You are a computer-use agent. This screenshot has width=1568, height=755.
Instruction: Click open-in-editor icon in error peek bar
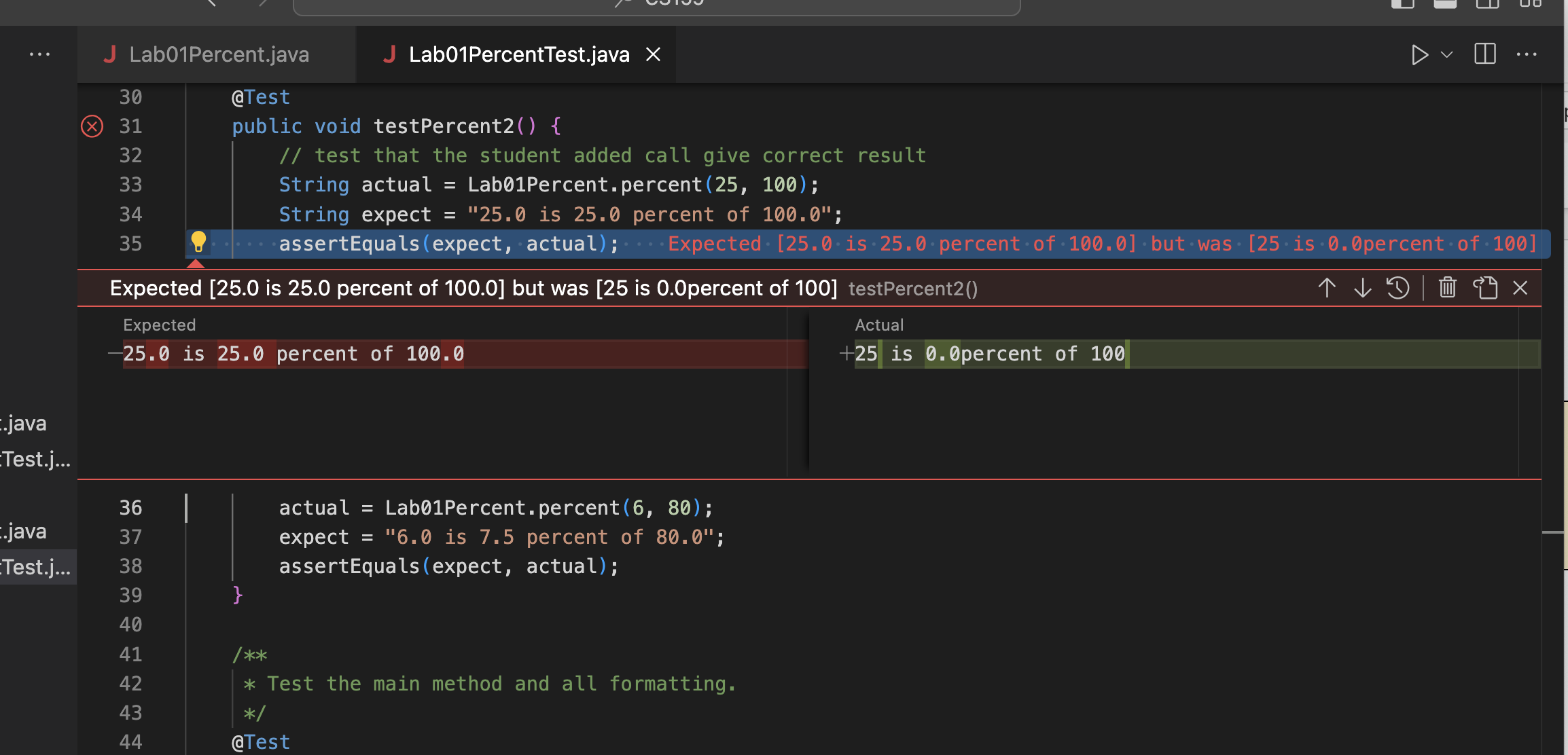pyautogui.click(x=1485, y=288)
